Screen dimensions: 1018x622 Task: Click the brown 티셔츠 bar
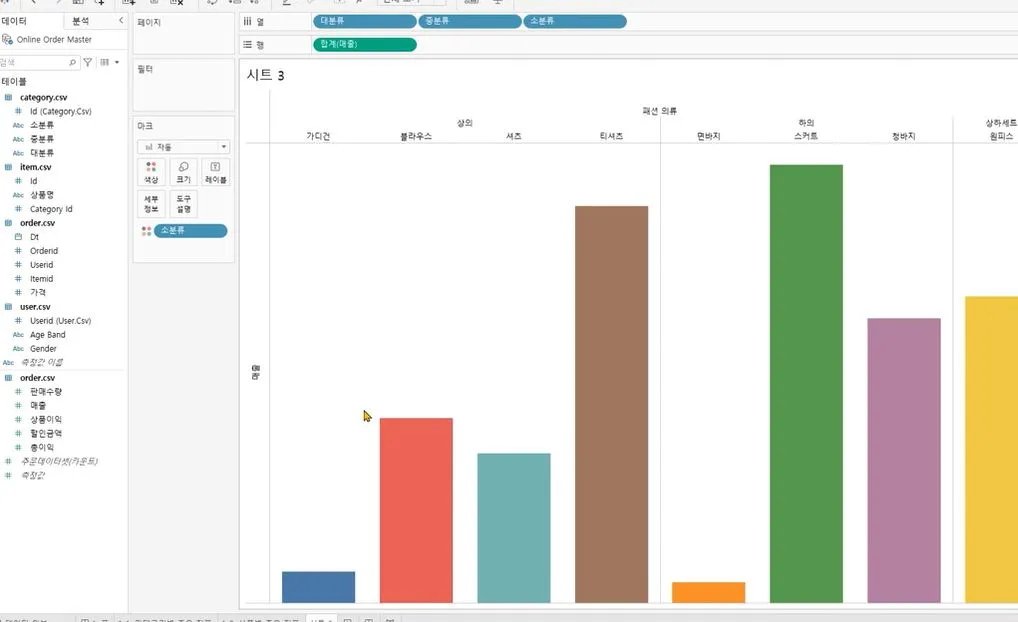pos(612,404)
